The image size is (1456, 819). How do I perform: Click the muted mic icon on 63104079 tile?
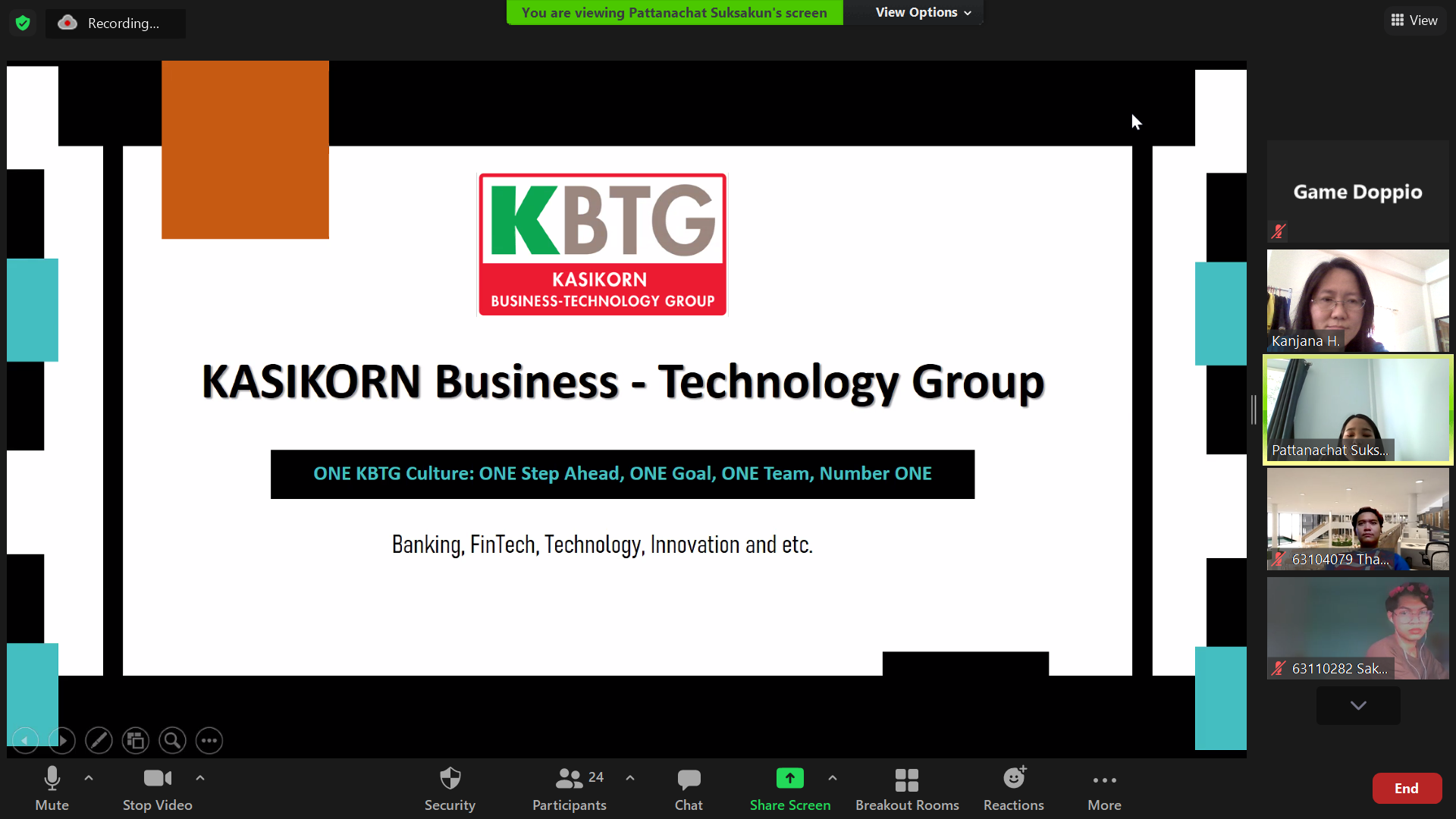click(x=1279, y=560)
